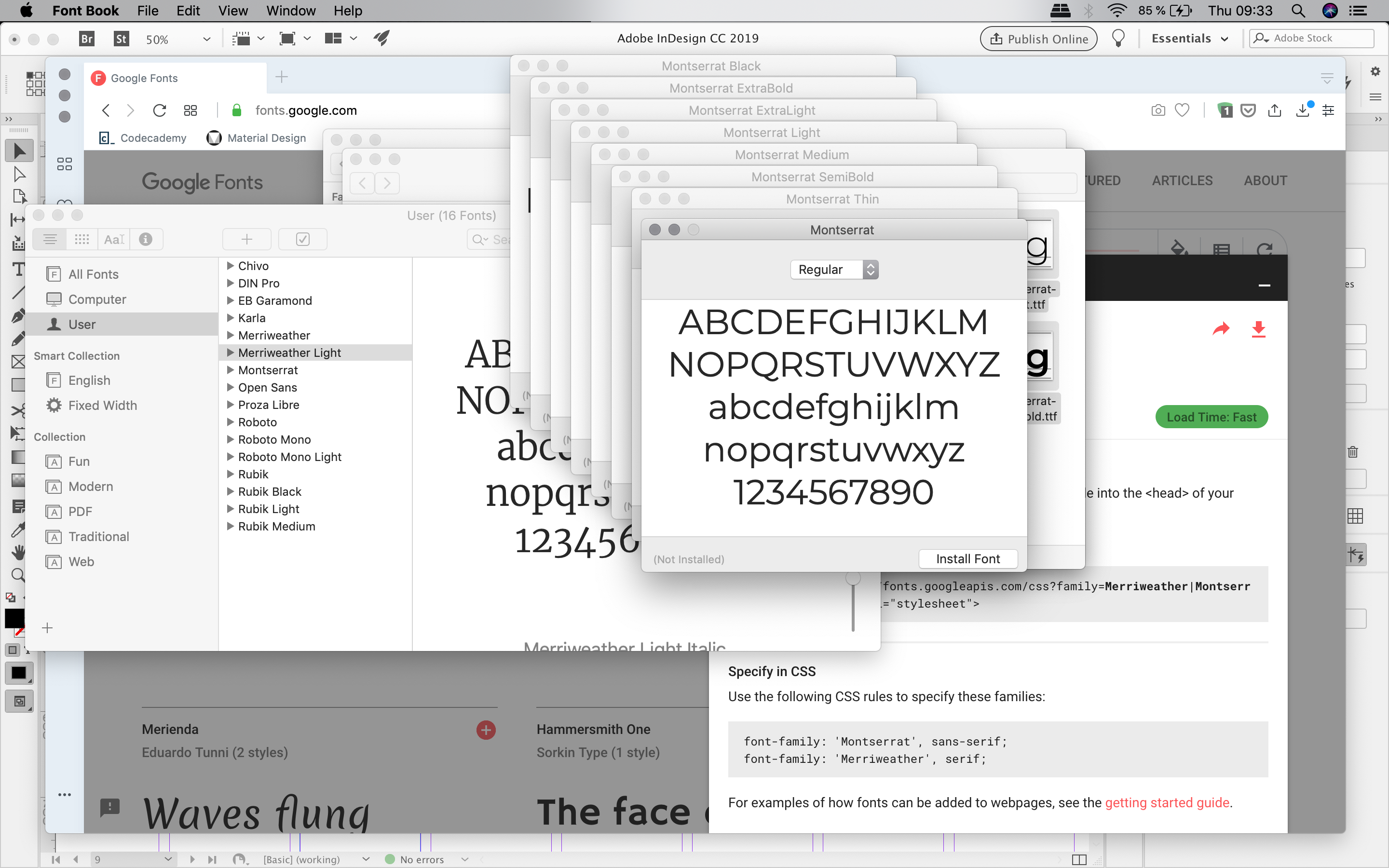The width and height of the screenshot is (1389, 868).
Task: Show font info in Font Book toolbar
Action: pyautogui.click(x=146, y=239)
